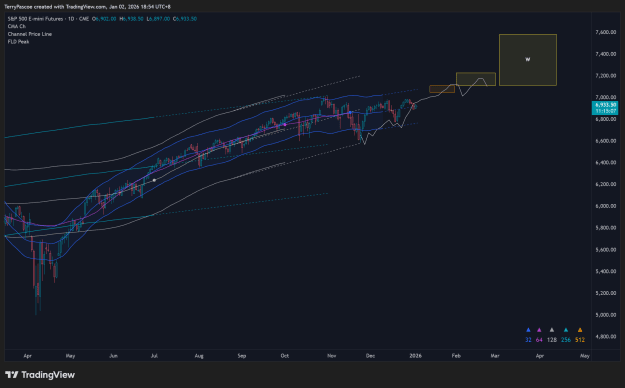Click the Jun label on the time axis

click(113, 356)
